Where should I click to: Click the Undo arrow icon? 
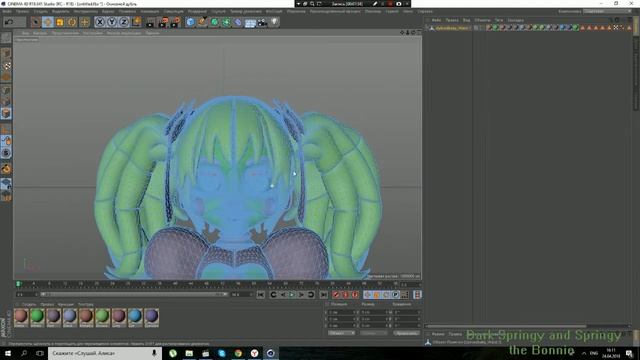[9, 22]
